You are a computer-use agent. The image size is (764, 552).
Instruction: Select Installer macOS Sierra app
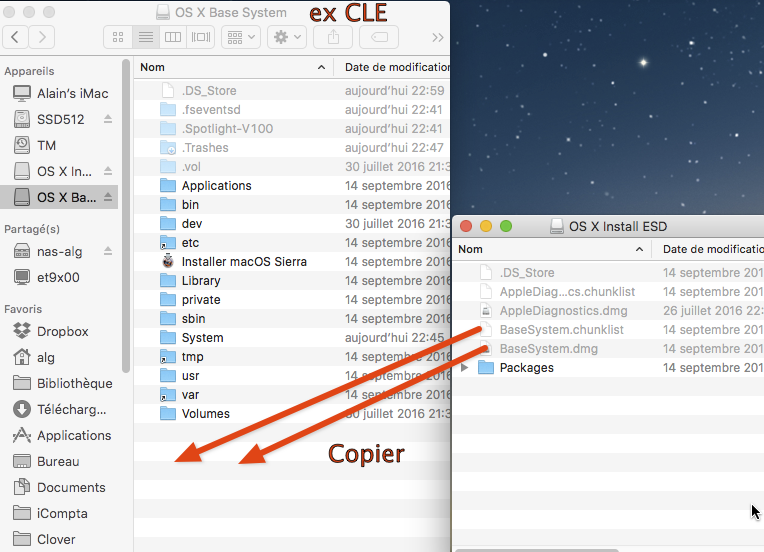point(292,262)
